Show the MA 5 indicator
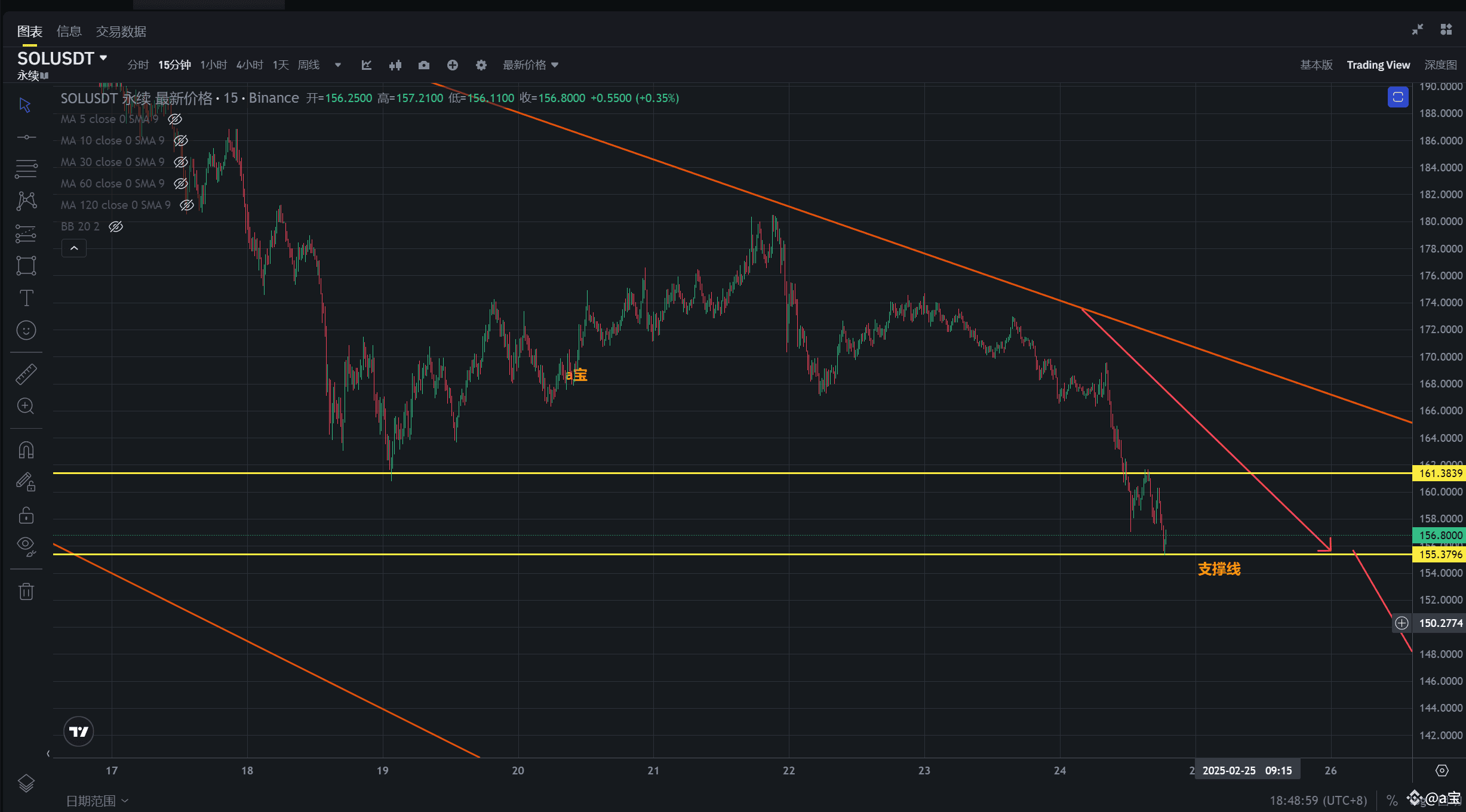The height and width of the screenshot is (812, 1466). (x=175, y=119)
